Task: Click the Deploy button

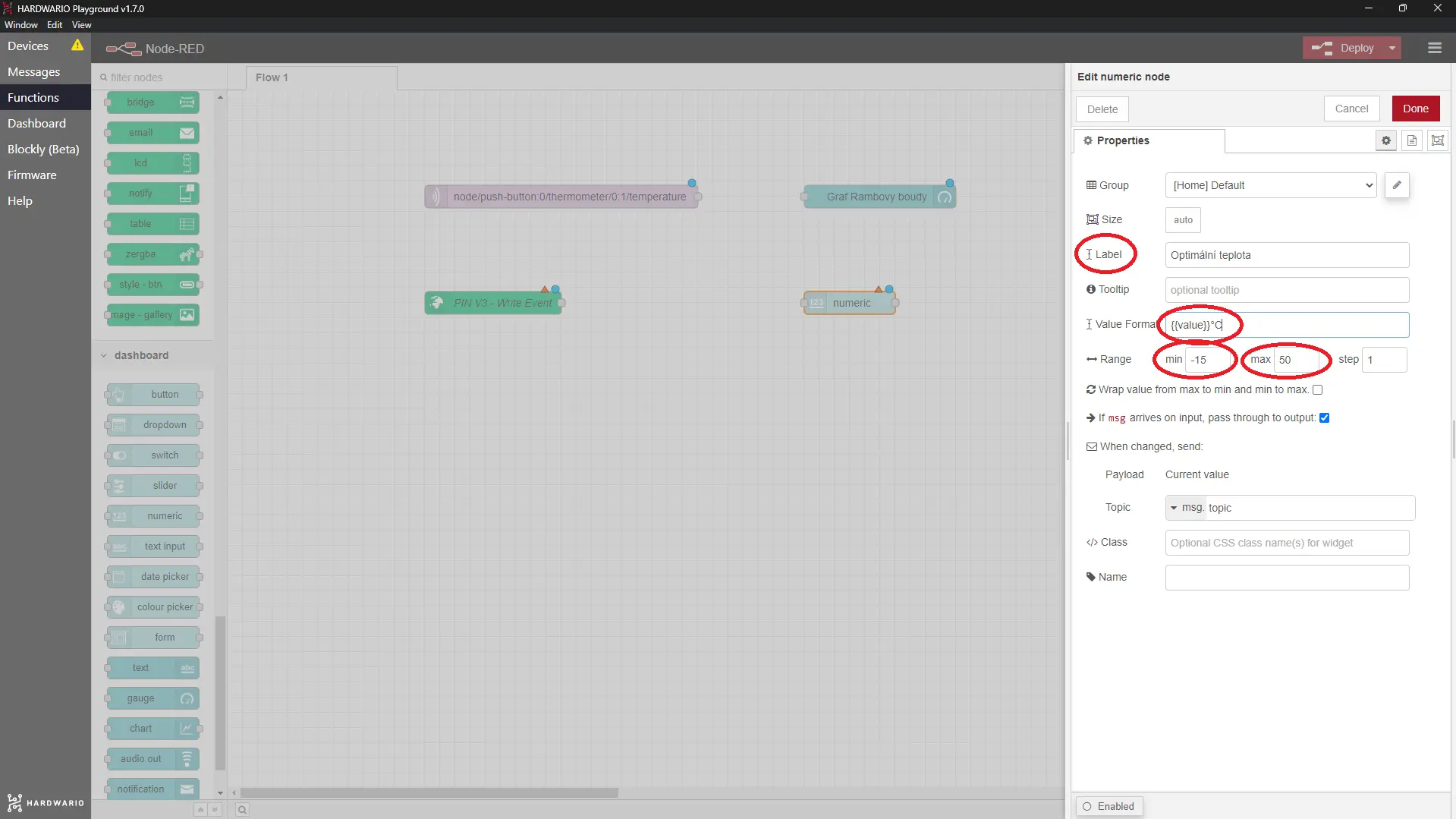Action: tap(1344, 48)
